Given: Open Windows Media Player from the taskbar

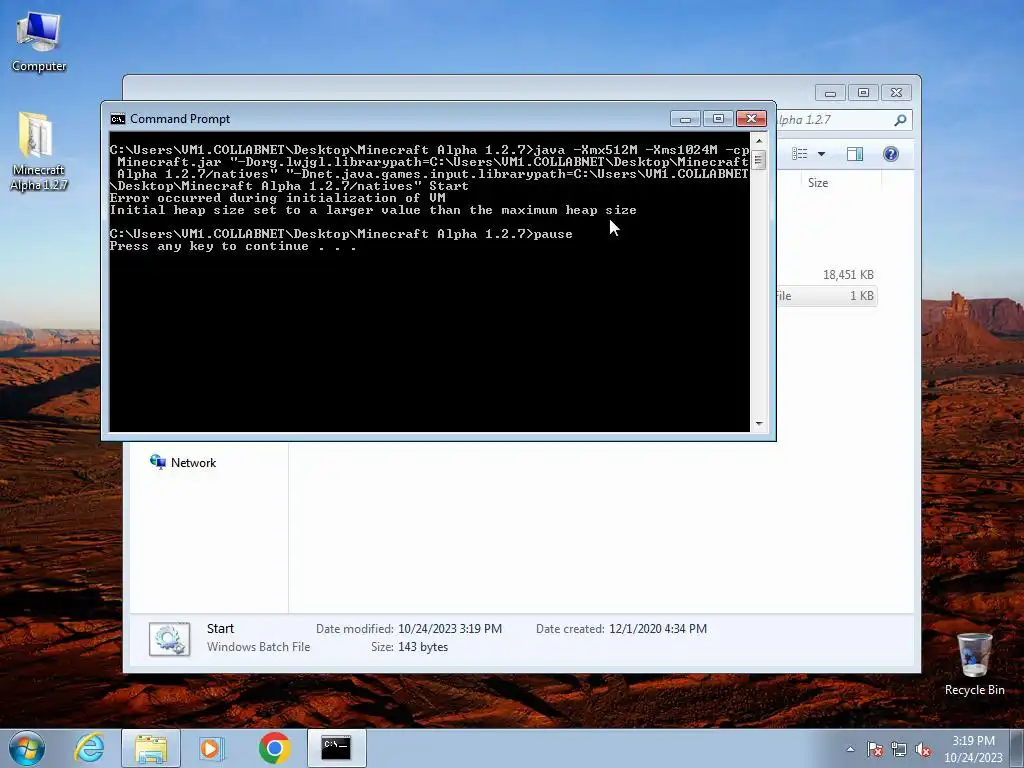Looking at the screenshot, I should point(212,748).
